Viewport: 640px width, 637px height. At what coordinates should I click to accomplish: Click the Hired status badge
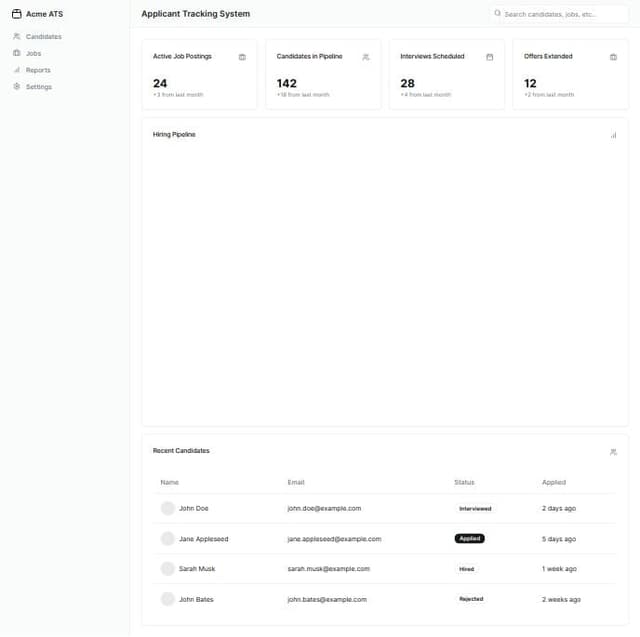(x=467, y=569)
